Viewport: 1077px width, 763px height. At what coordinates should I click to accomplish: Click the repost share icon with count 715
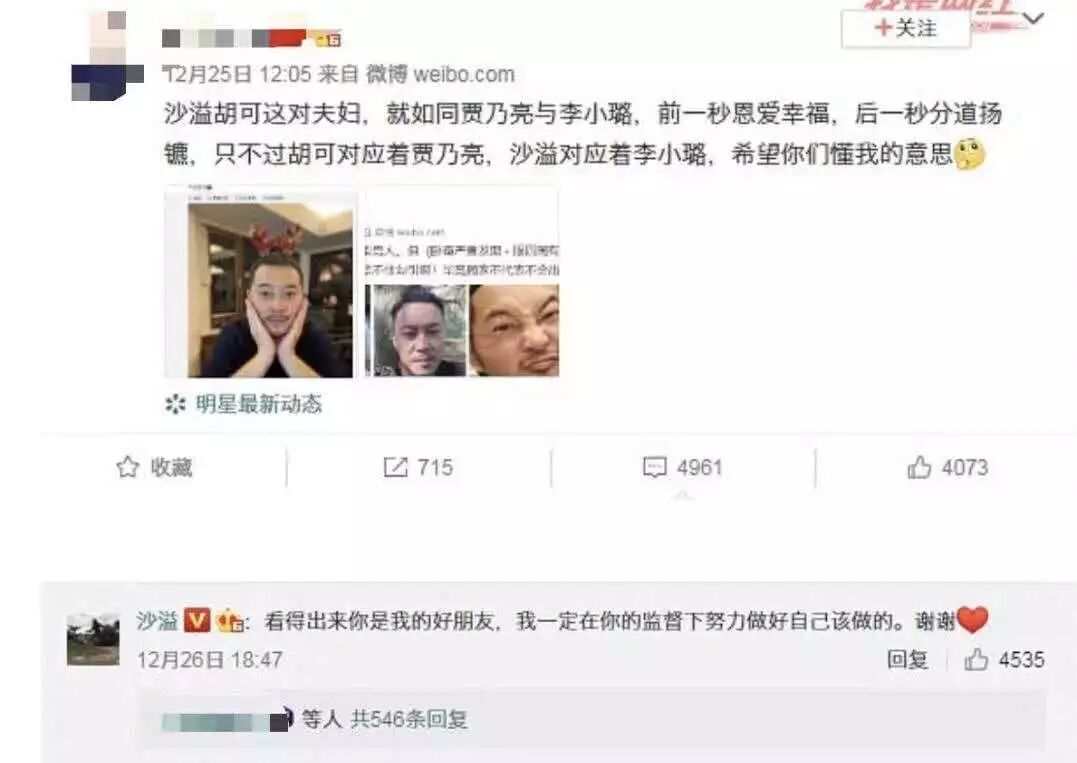(396, 467)
